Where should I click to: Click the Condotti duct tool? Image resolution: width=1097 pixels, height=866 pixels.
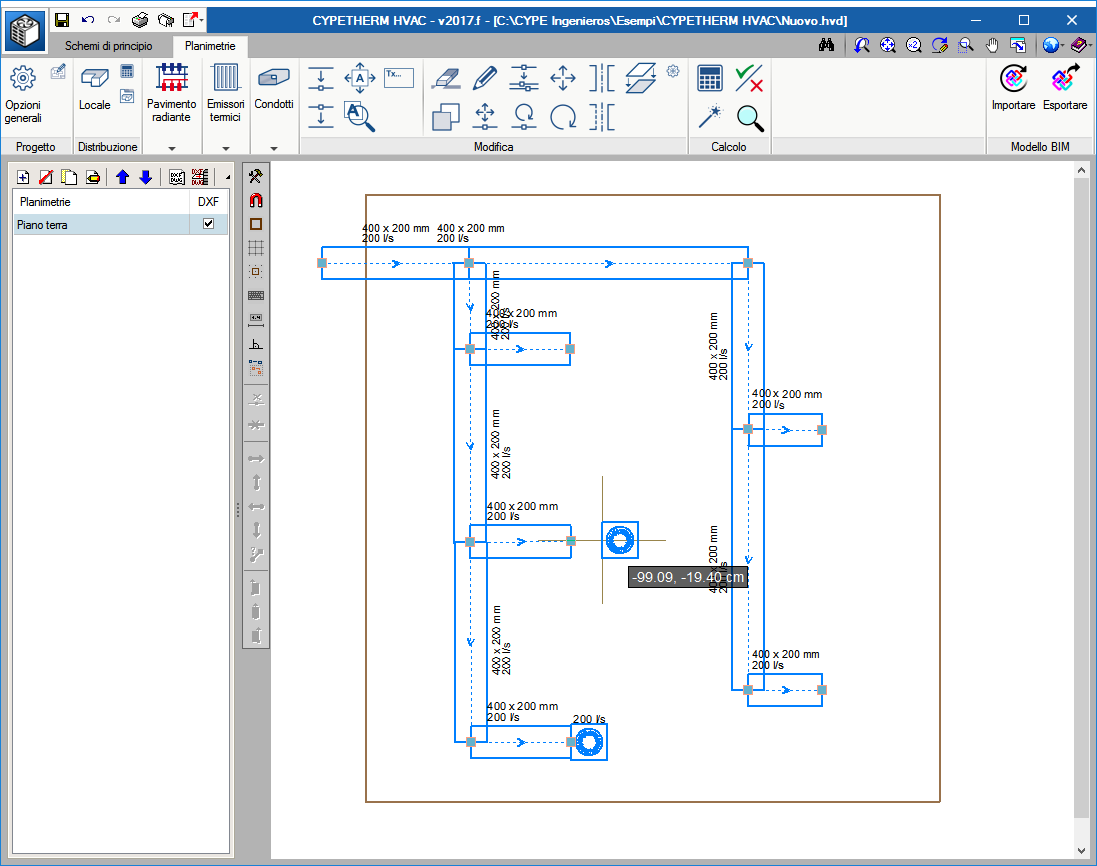click(274, 87)
